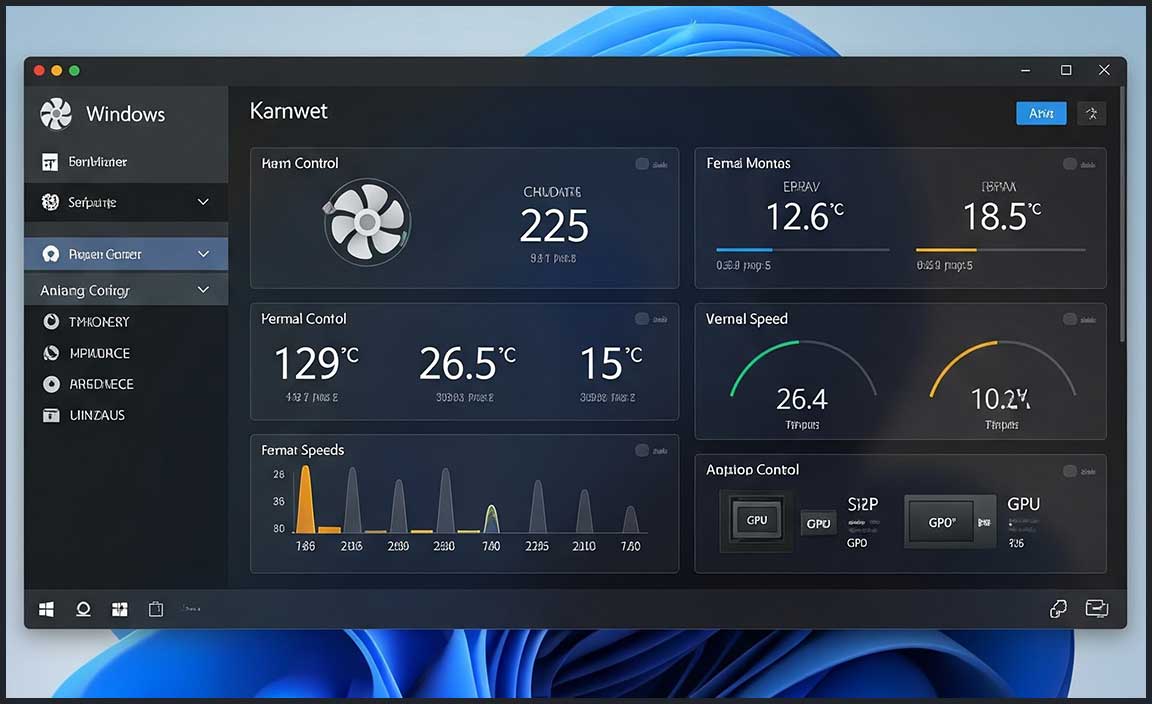Click the Karnwet page heading
This screenshot has height=704, width=1152.
pos(289,111)
